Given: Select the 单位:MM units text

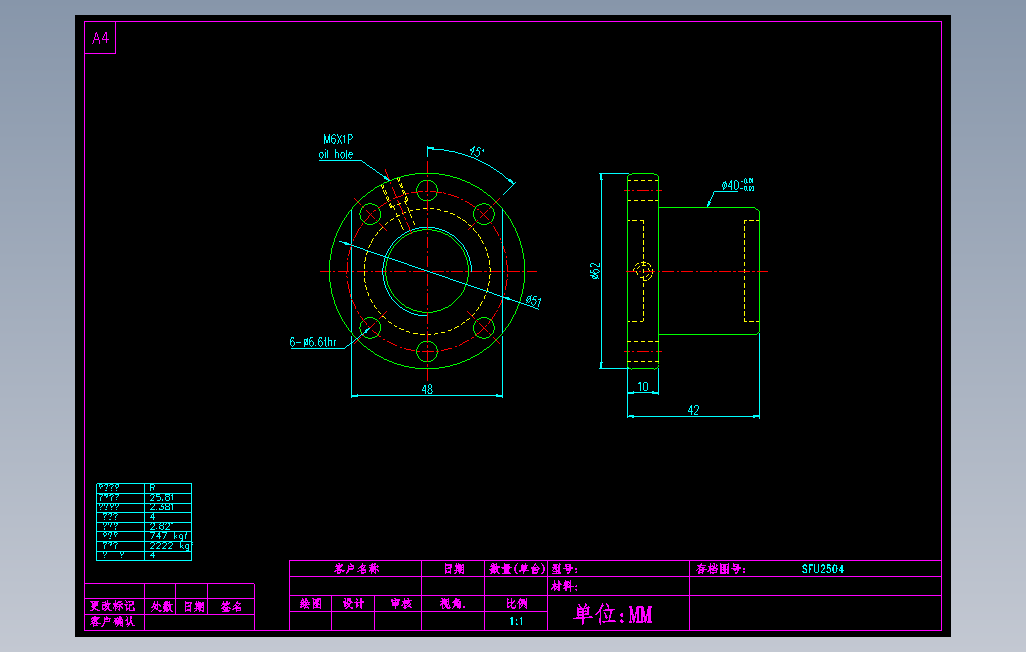Looking at the screenshot, I should pyautogui.click(x=613, y=614).
